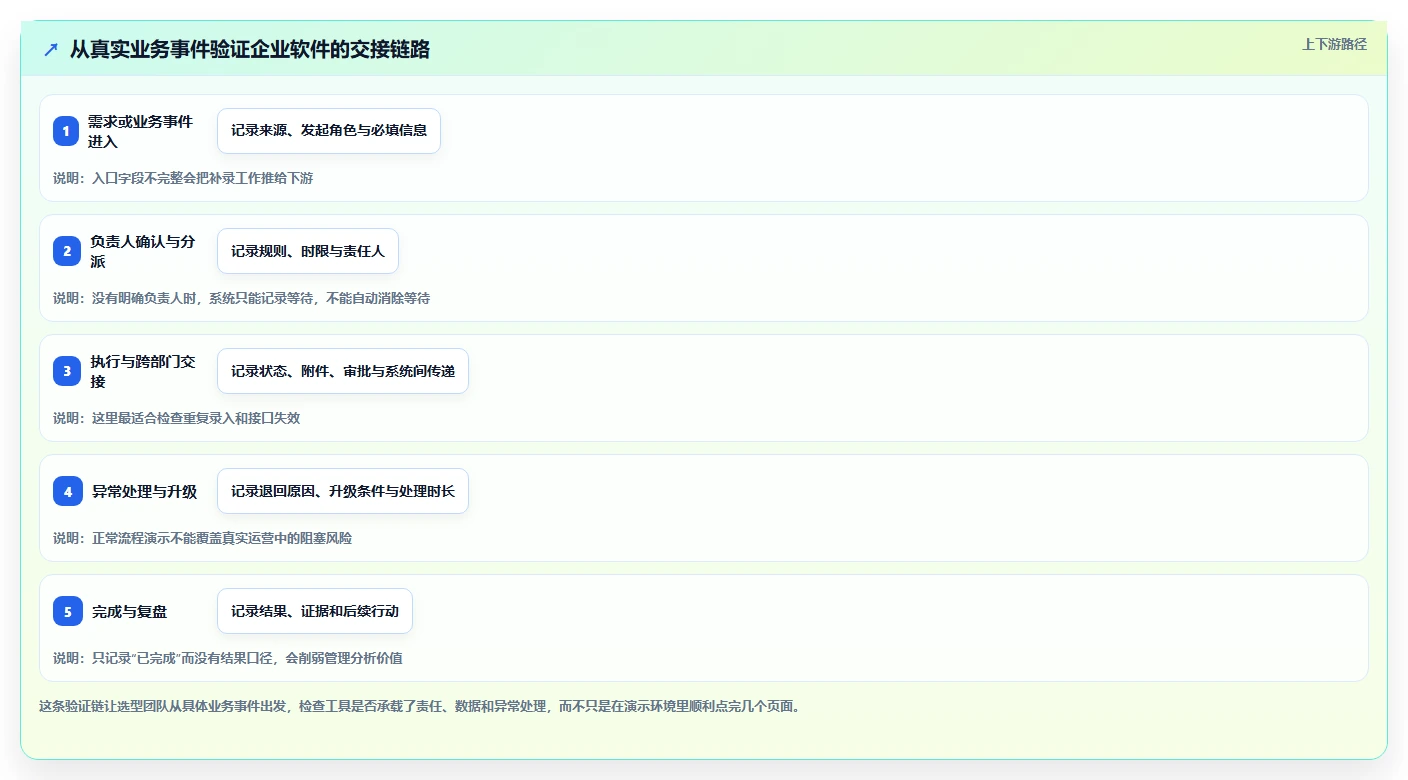Click the '记录来源、发起角色与必填信息' chip

click(x=329, y=131)
